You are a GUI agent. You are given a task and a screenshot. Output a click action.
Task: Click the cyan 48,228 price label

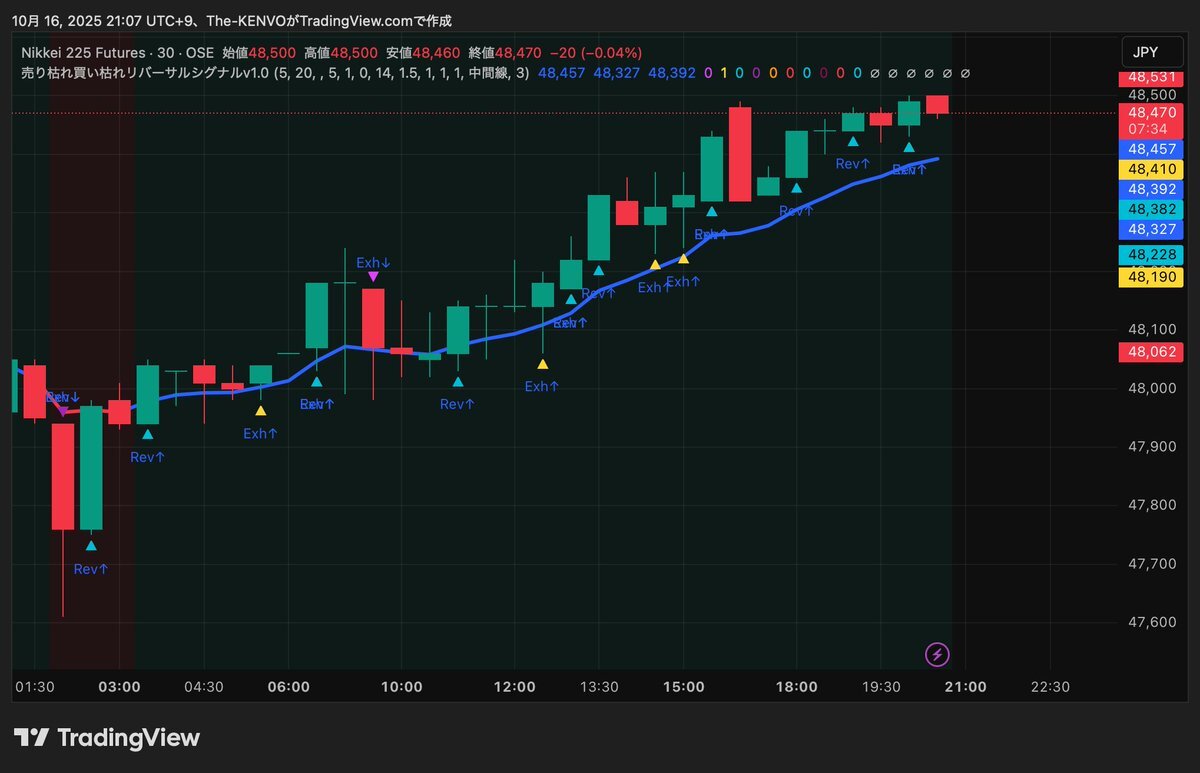[1152, 256]
